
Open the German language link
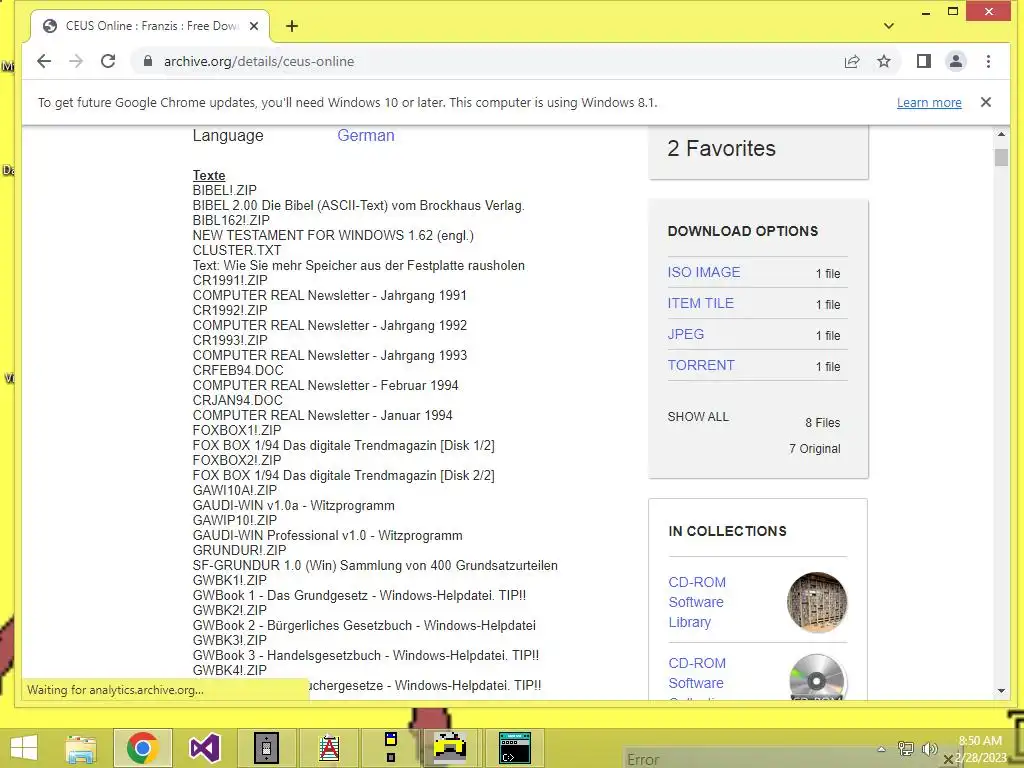(x=366, y=135)
